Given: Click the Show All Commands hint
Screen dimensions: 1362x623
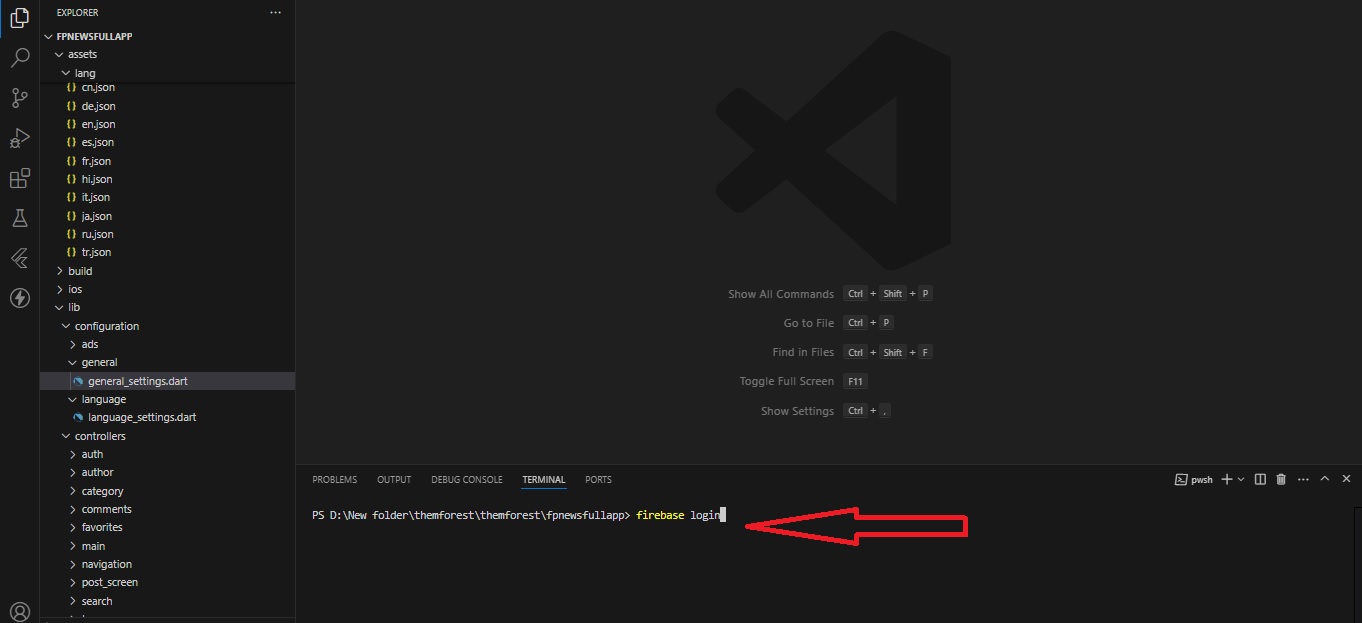Looking at the screenshot, I should pos(781,294).
